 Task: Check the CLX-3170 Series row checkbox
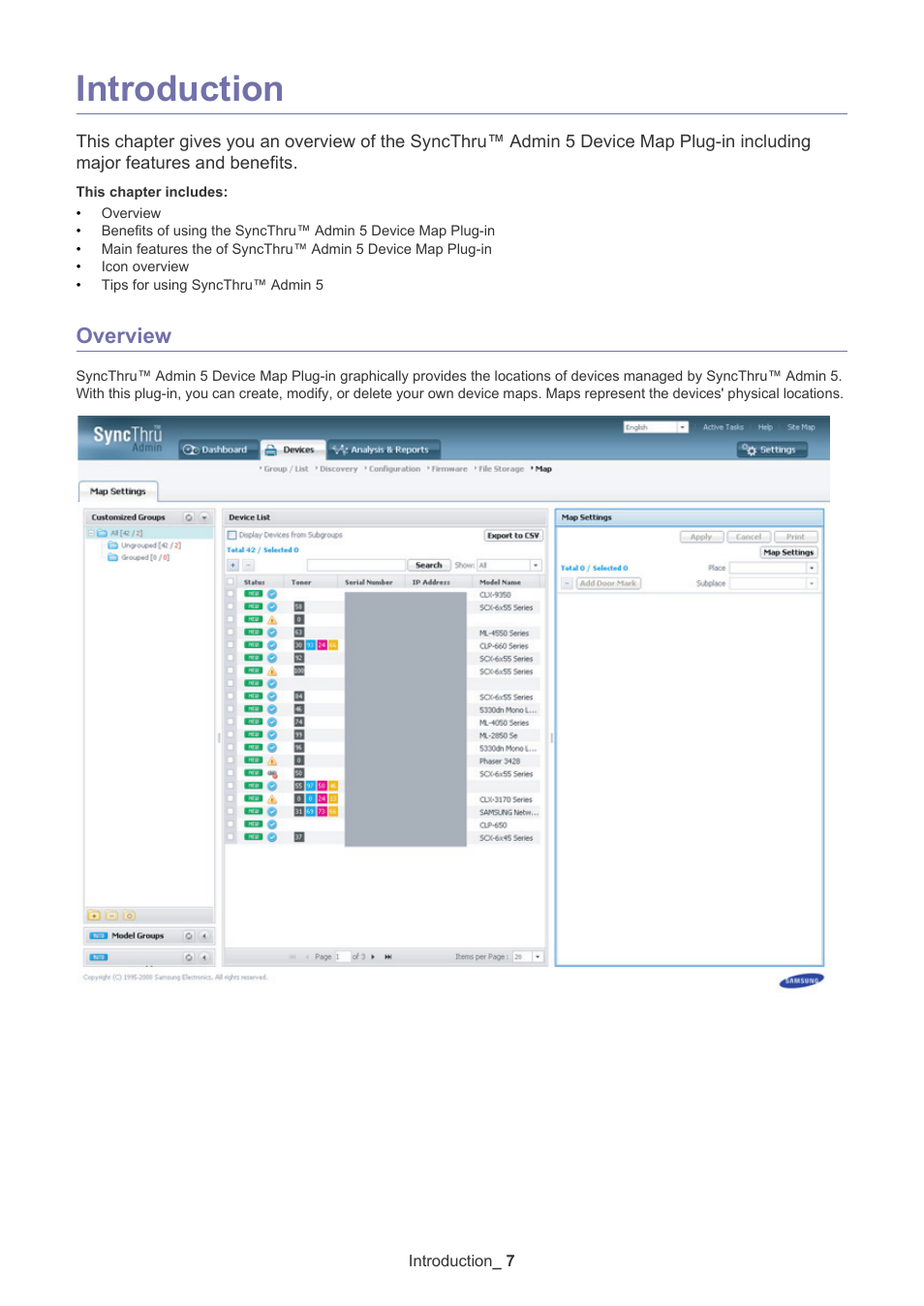pyautogui.click(x=231, y=799)
